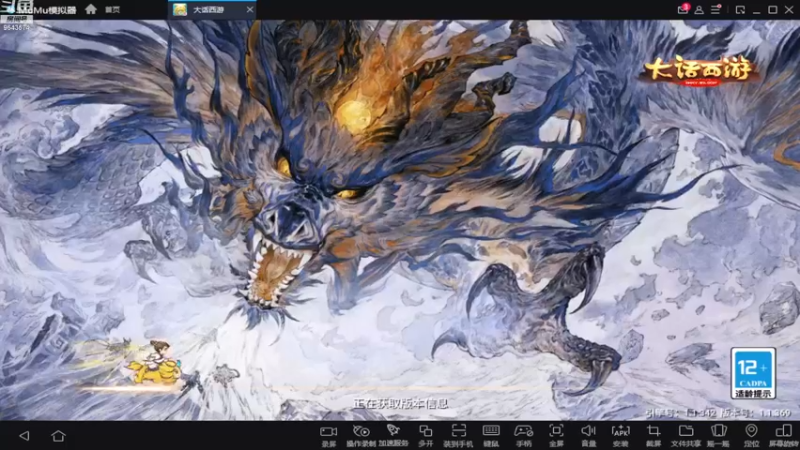Open 操作录制 macro recorder
Screen dimensions: 800x450
click(361, 436)
